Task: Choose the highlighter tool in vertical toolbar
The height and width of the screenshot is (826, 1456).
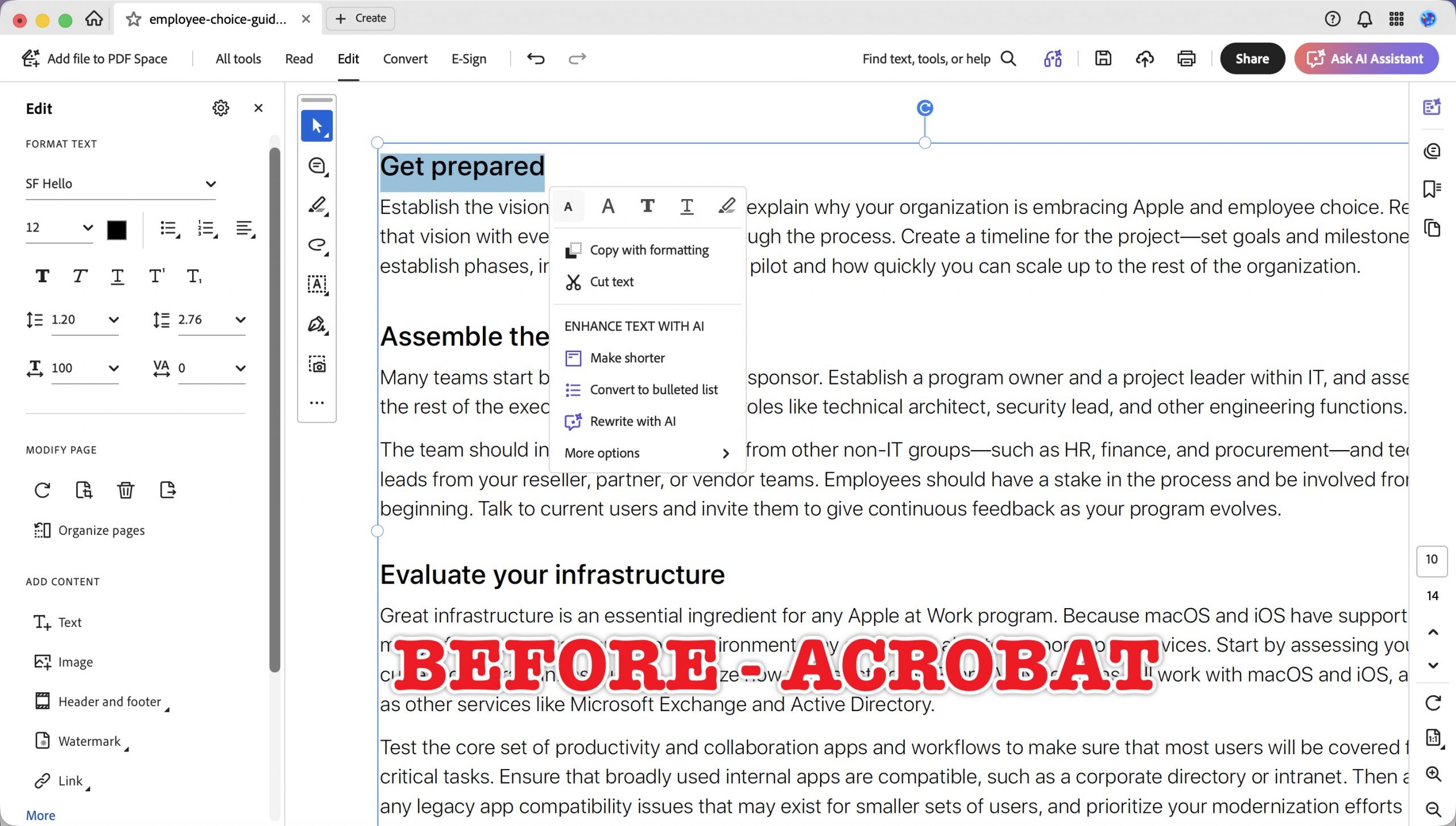Action: [x=317, y=205]
